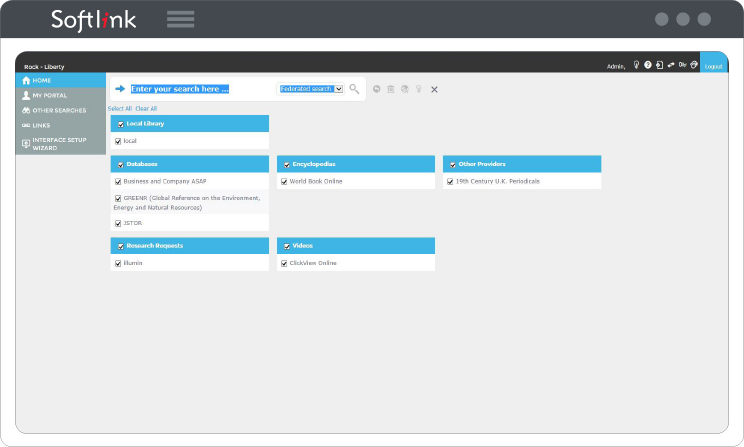Click the blue arrow beside search box

tap(120, 89)
